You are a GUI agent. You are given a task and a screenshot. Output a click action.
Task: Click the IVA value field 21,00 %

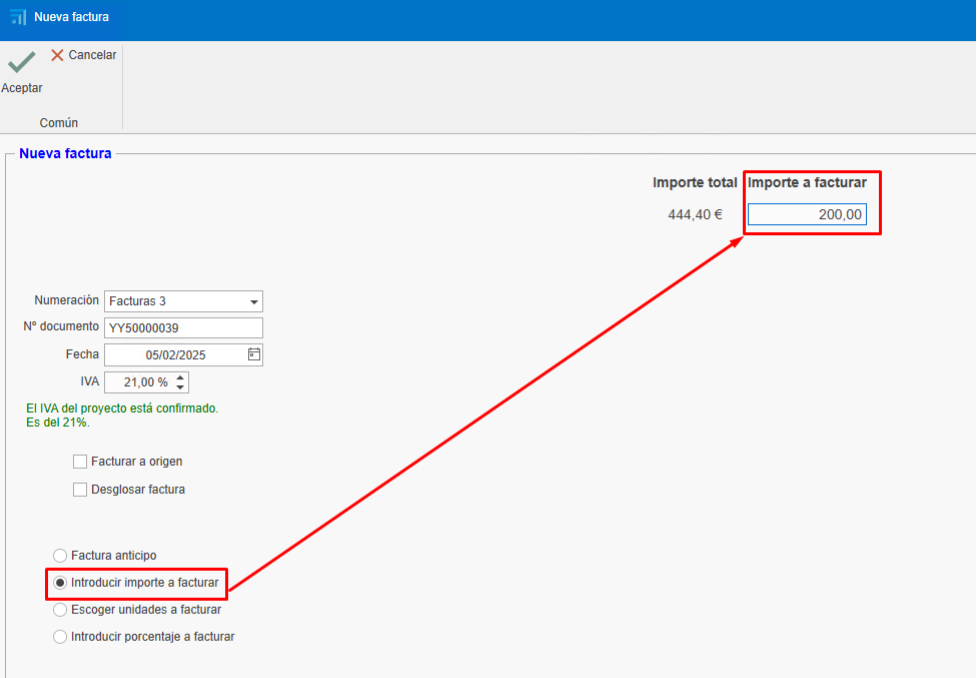[x=138, y=382]
